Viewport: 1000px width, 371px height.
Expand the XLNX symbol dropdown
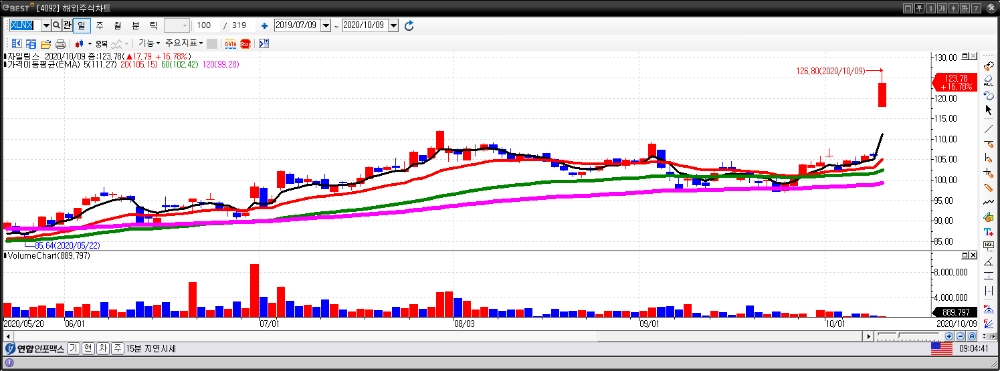[46, 25]
